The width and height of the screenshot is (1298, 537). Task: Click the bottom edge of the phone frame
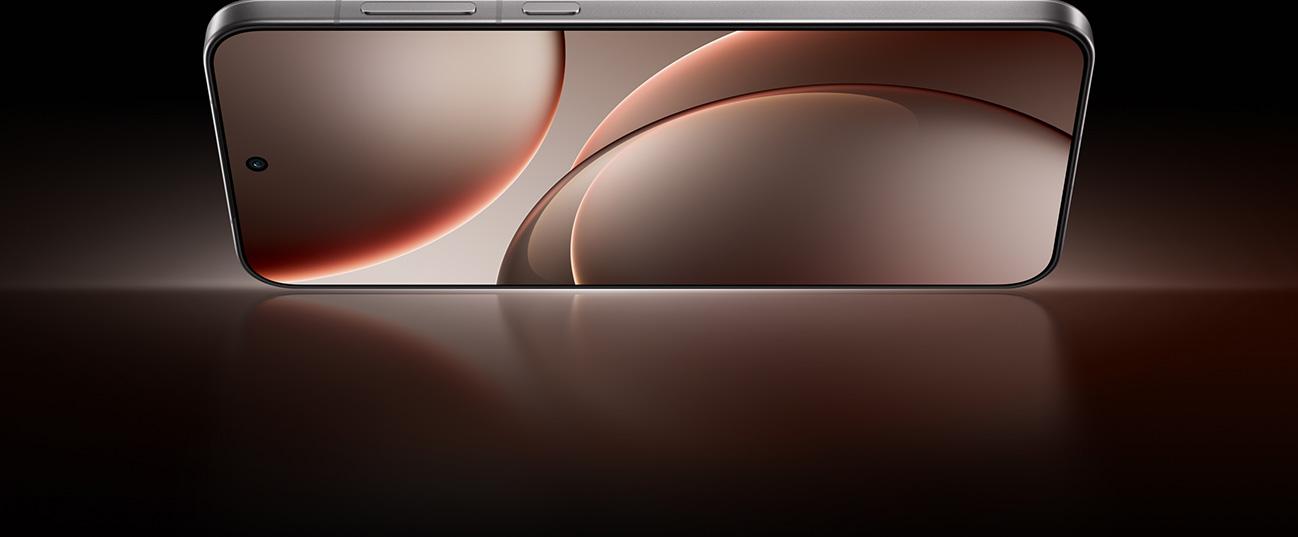click(650, 288)
